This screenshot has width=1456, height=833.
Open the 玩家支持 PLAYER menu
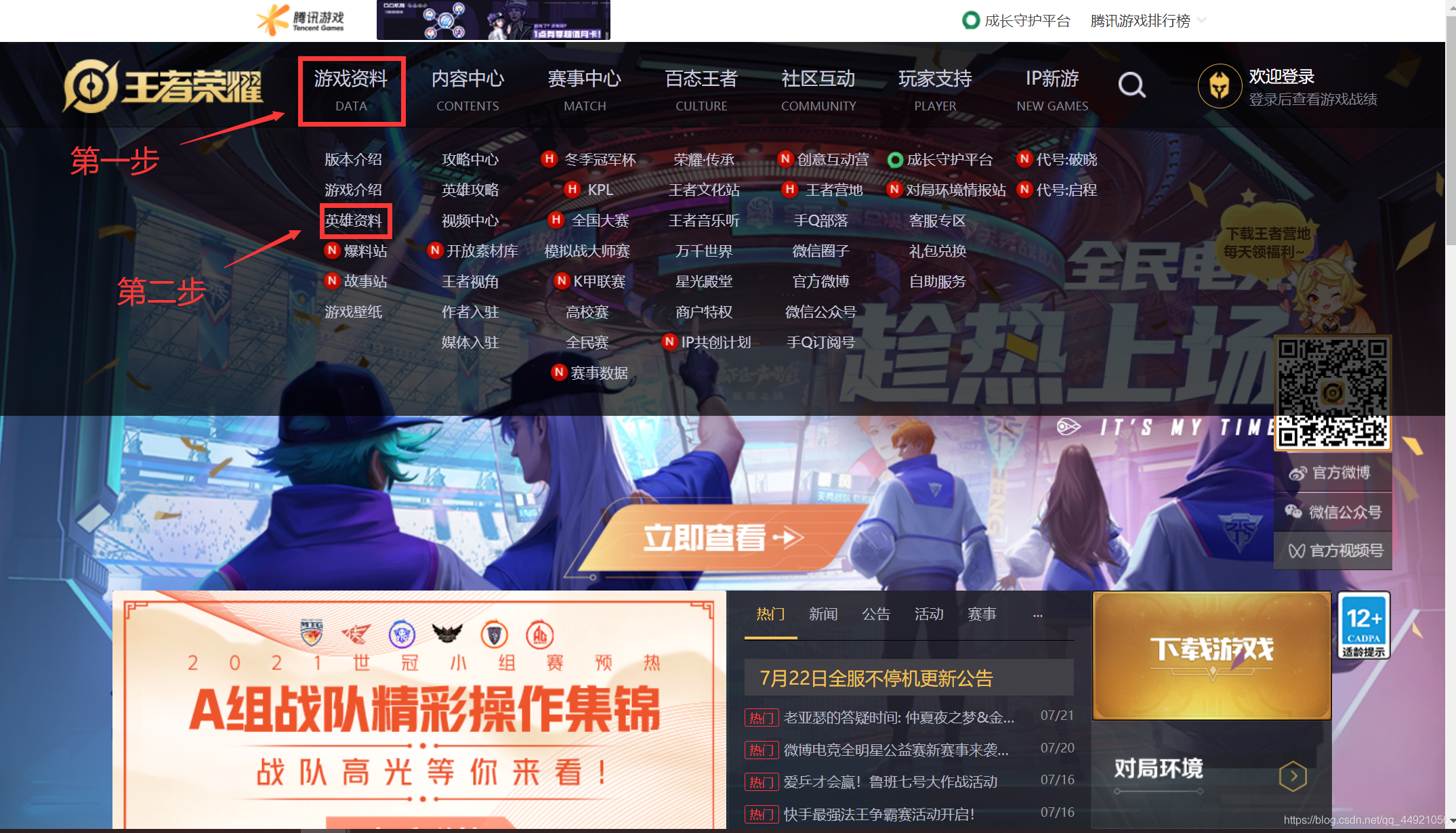pyautogui.click(x=935, y=90)
